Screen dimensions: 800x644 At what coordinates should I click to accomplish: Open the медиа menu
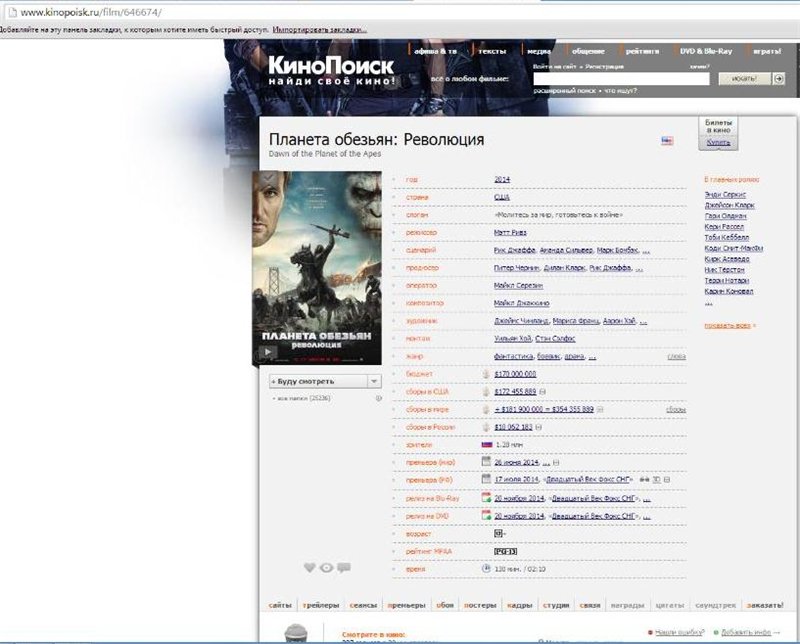pos(539,51)
